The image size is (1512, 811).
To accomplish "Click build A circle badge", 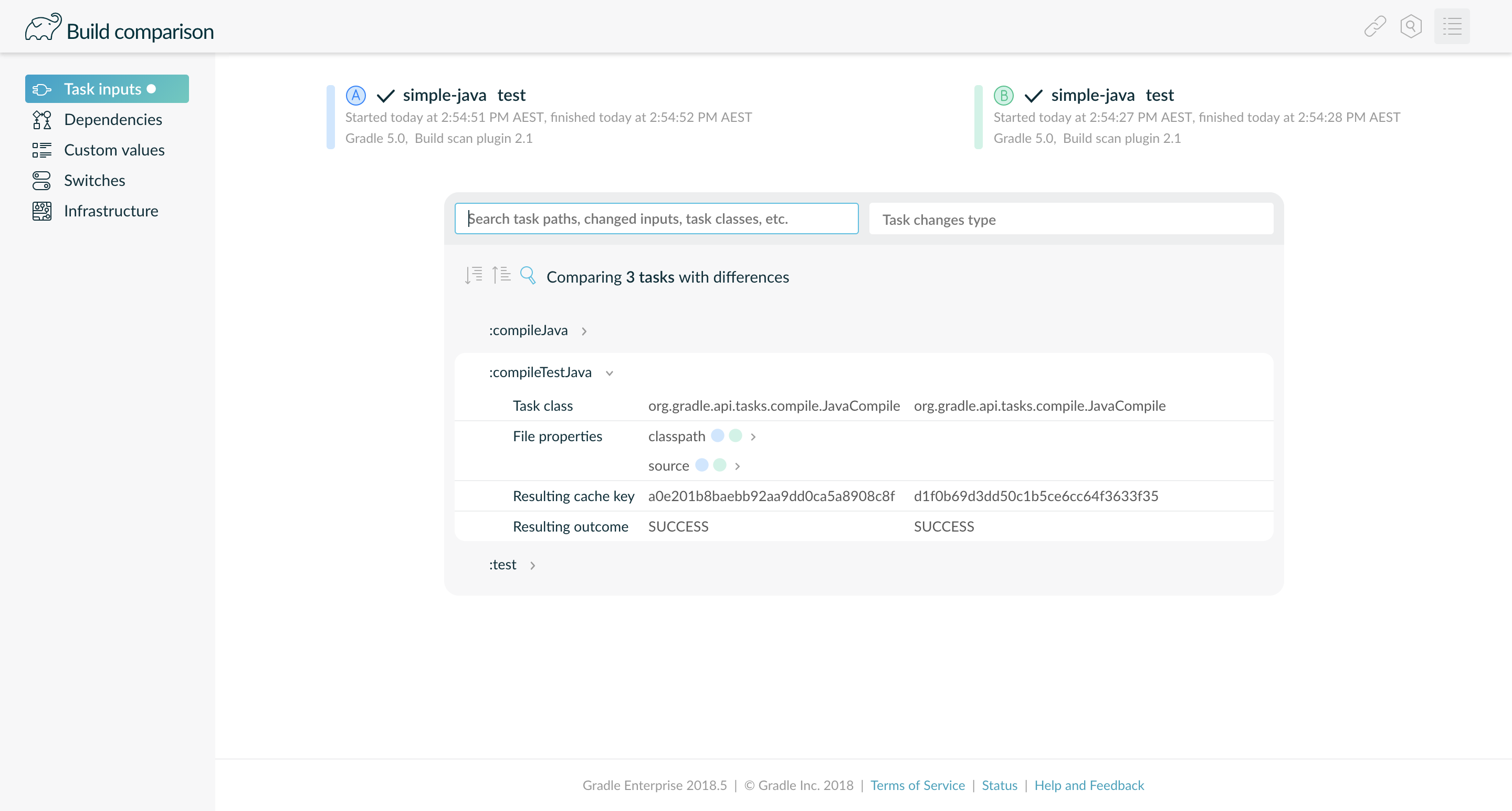I will click(x=355, y=95).
